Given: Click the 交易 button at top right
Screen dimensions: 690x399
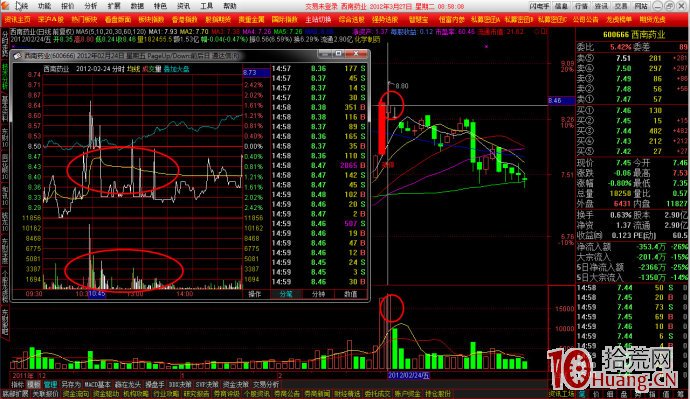Looking at the screenshot, I should [621, 6].
